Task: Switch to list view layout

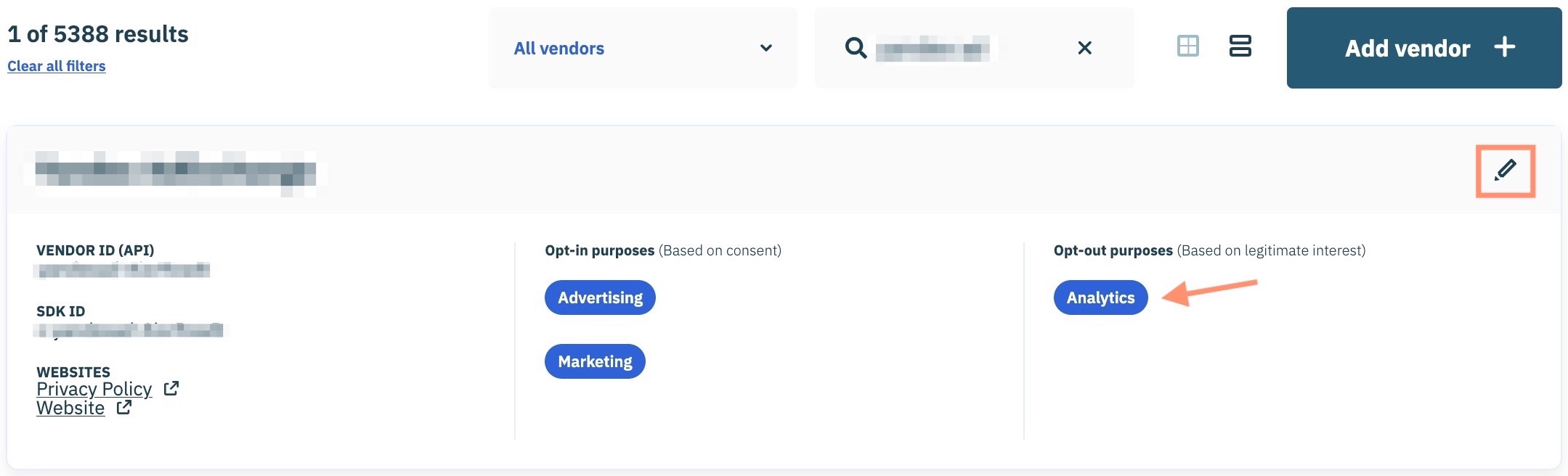Action: (1240, 46)
